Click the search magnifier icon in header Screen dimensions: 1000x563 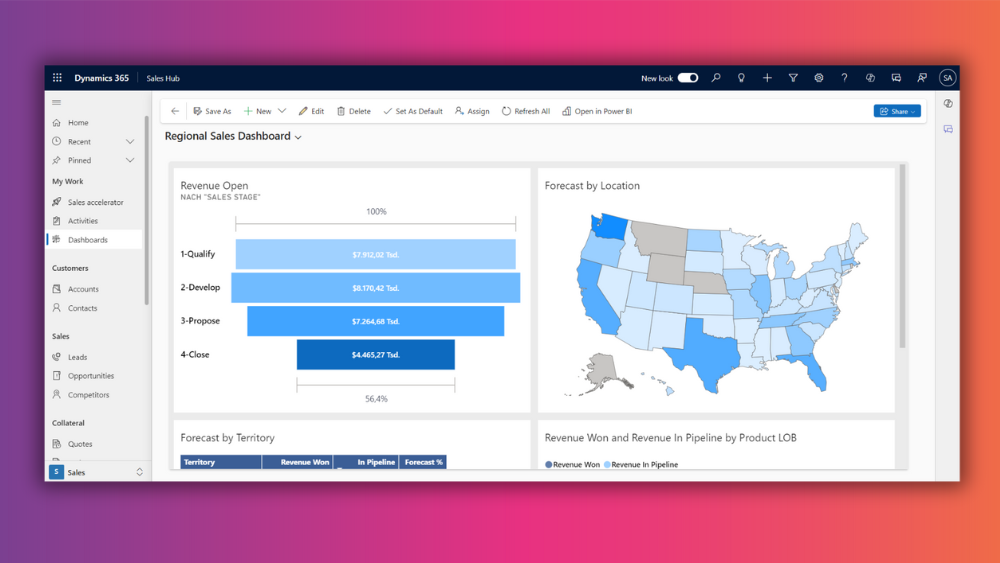coord(716,78)
